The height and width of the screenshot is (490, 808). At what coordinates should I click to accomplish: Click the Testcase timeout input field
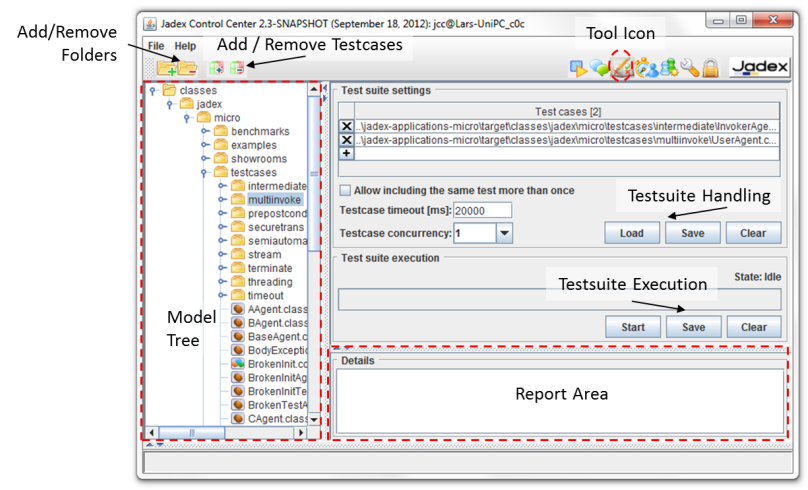coord(482,210)
